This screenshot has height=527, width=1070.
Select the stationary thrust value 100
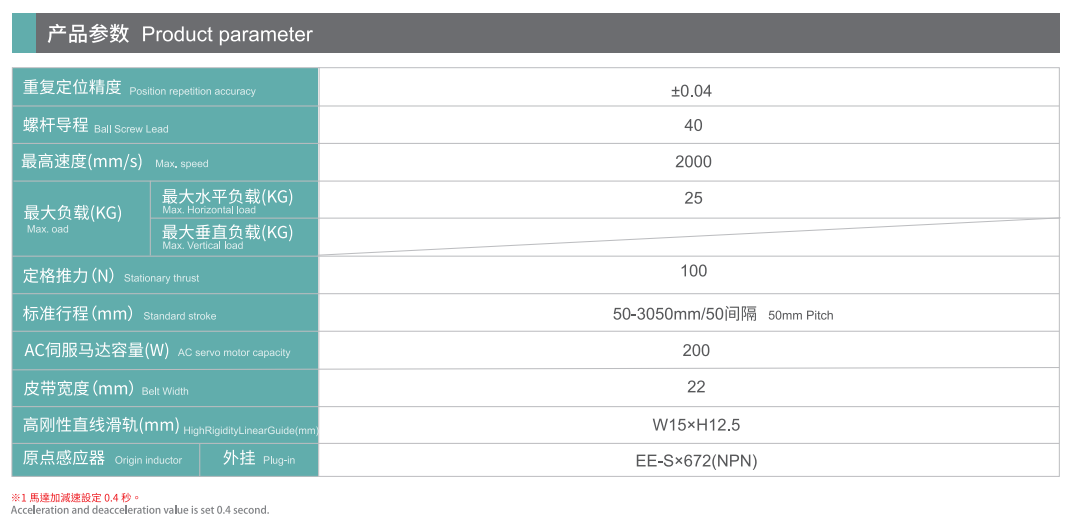pyautogui.click(x=693, y=271)
